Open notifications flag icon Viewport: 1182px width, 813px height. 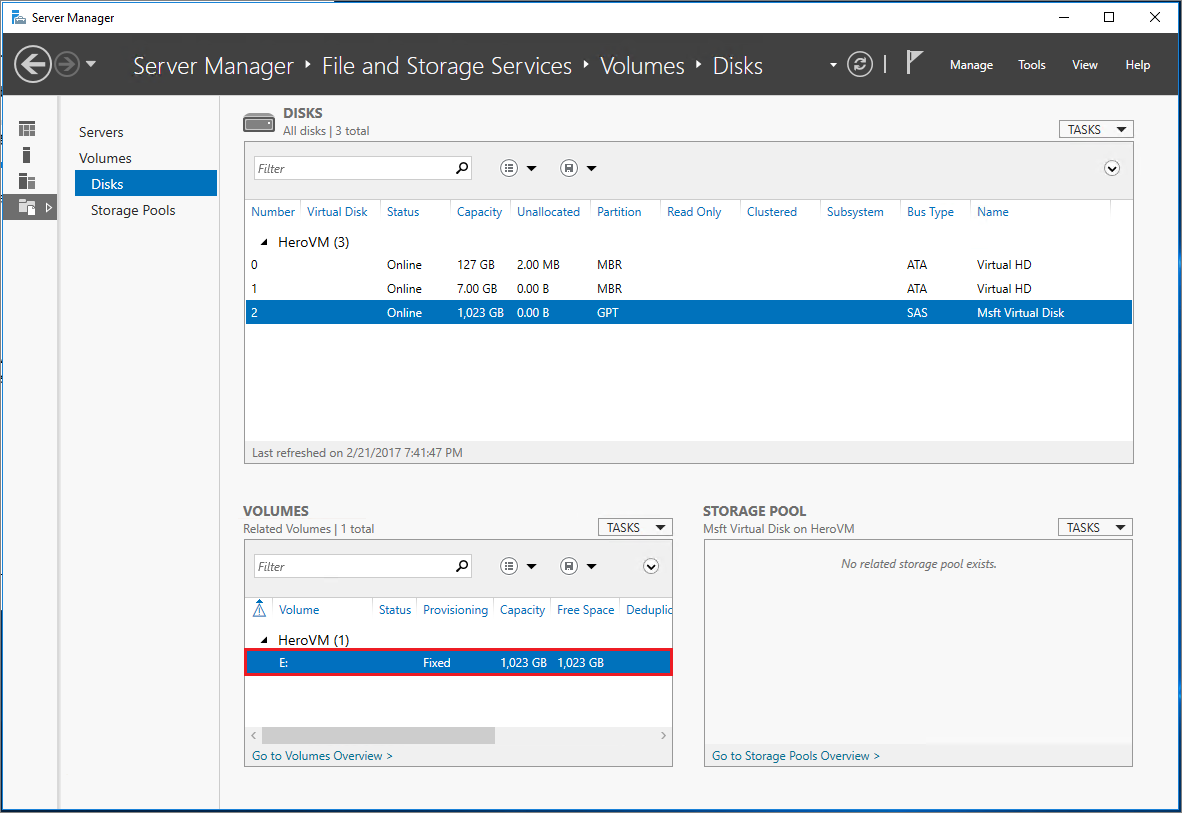coord(914,63)
